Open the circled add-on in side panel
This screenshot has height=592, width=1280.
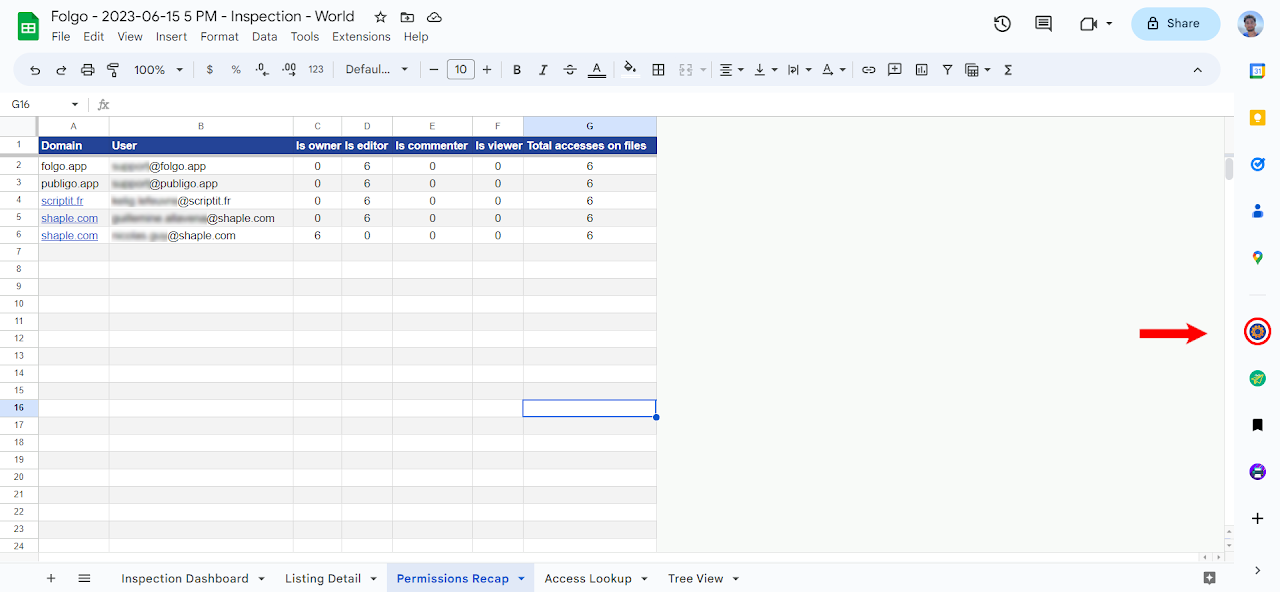pos(1258,331)
